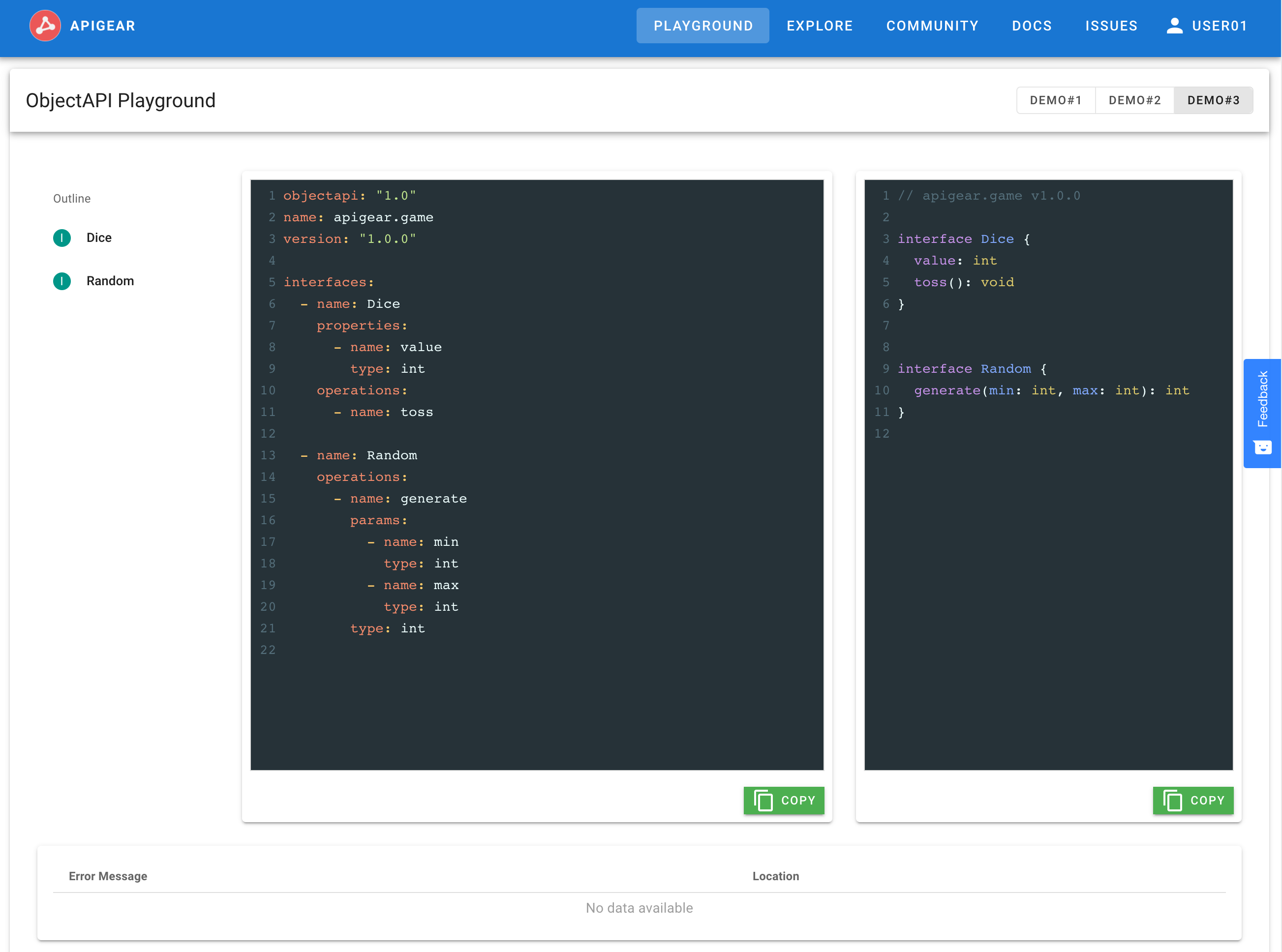Select the Dice interface badge icon
1282x952 pixels.
(61, 238)
